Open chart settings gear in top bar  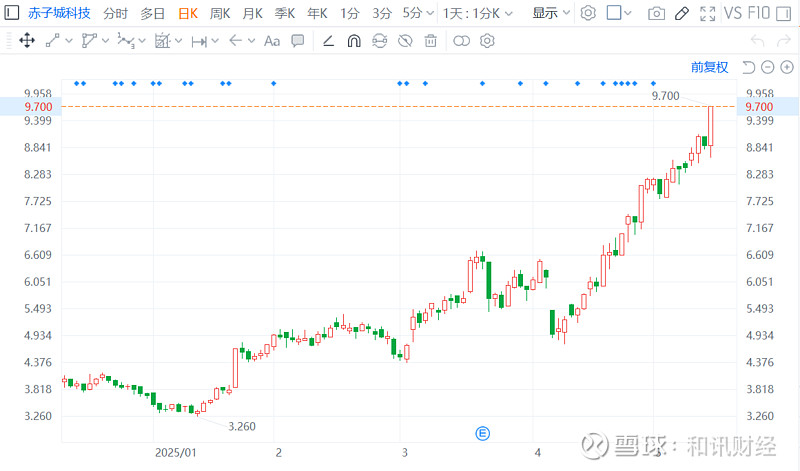pyautogui.click(x=588, y=13)
